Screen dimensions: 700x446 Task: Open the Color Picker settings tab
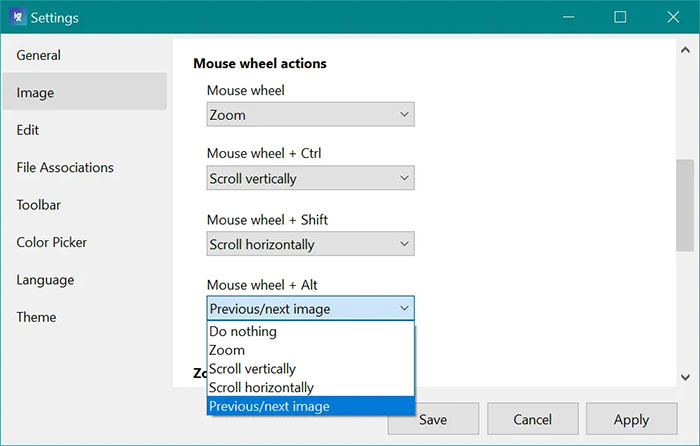pos(51,242)
